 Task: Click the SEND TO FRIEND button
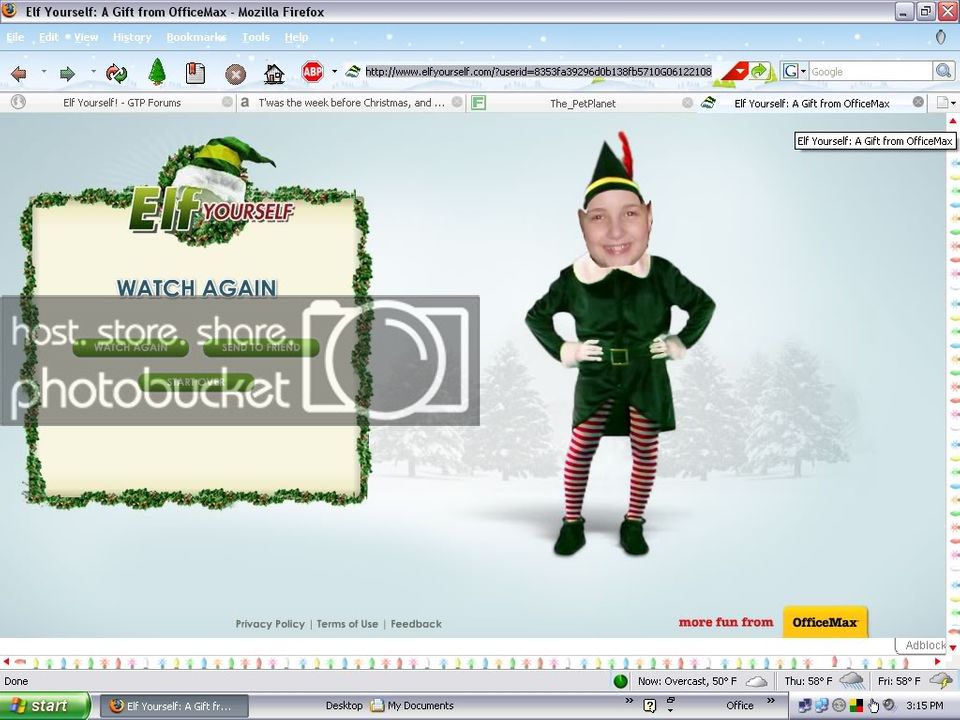(261, 347)
